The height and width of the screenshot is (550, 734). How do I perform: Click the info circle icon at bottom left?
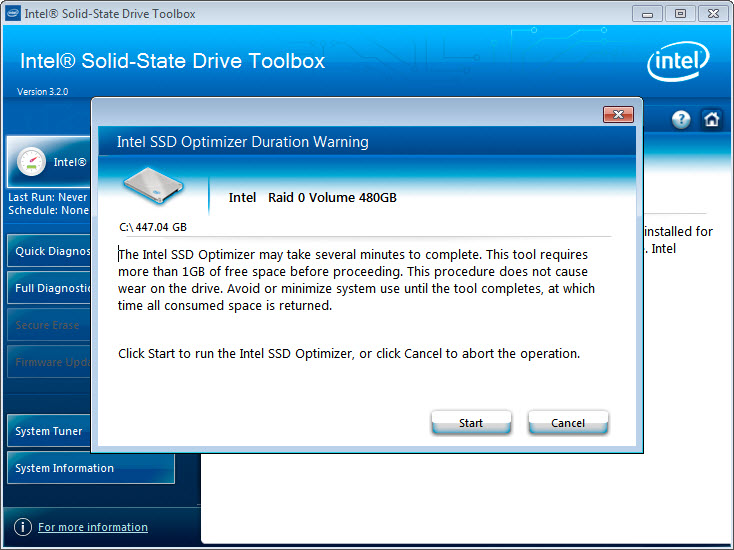coord(23,527)
